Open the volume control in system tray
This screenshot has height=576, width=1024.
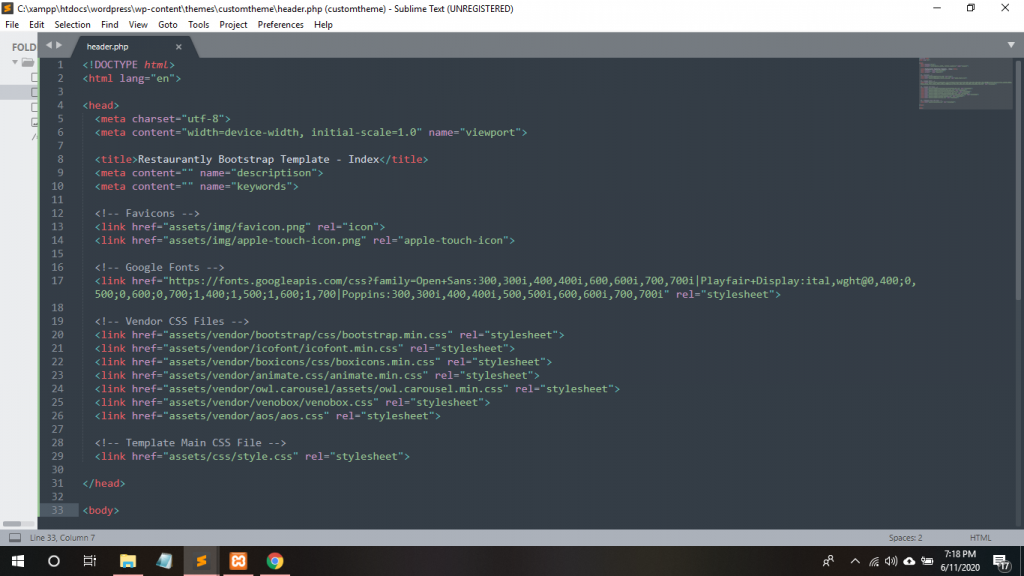click(x=890, y=561)
